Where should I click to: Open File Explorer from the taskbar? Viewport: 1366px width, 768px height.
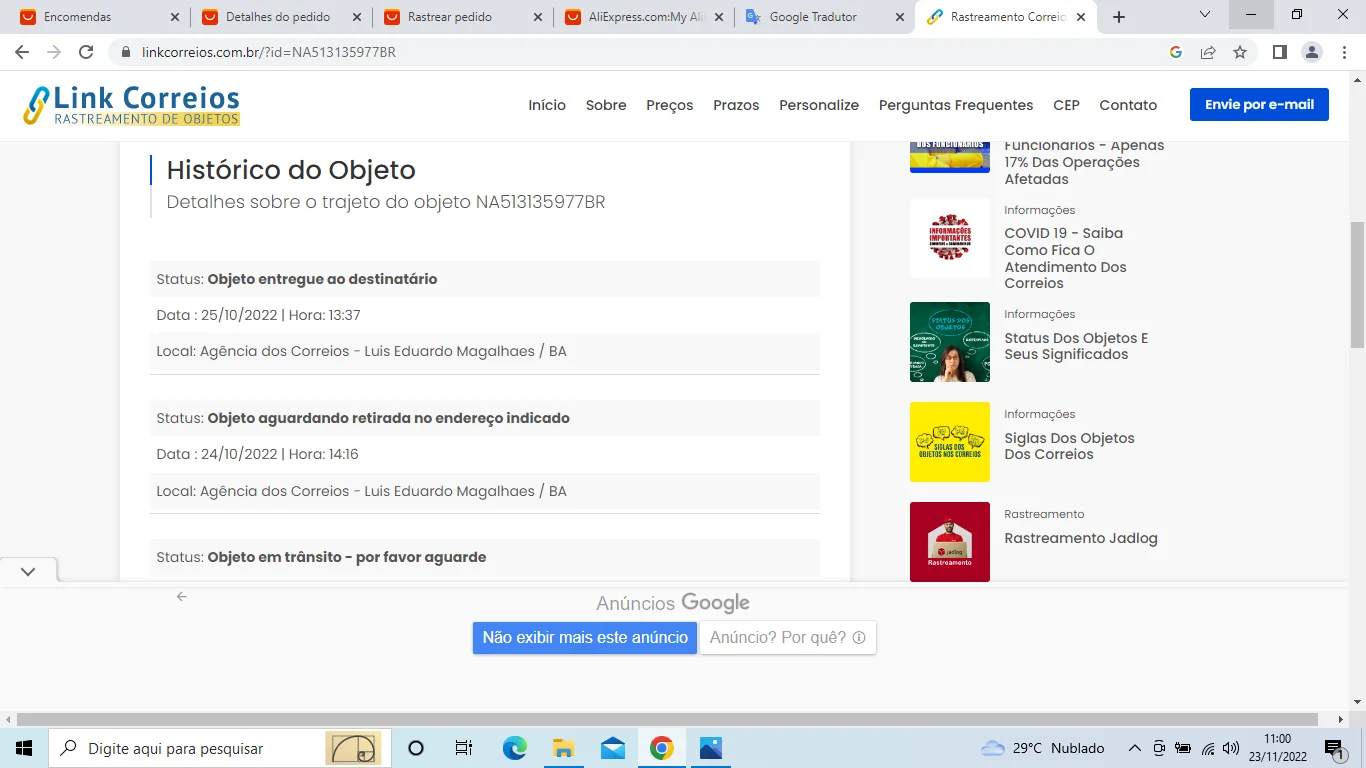pos(563,748)
